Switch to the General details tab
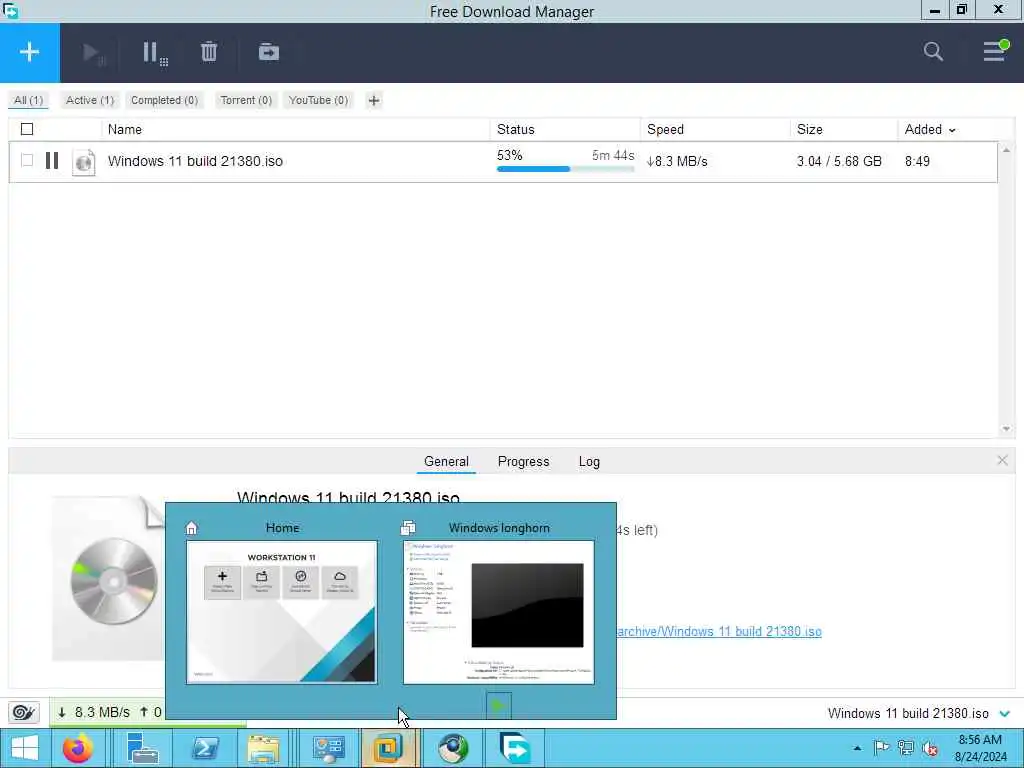Image resolution: width=1024 pixels, height=768 pixels. pyautogui.click(x=446, y=461)
